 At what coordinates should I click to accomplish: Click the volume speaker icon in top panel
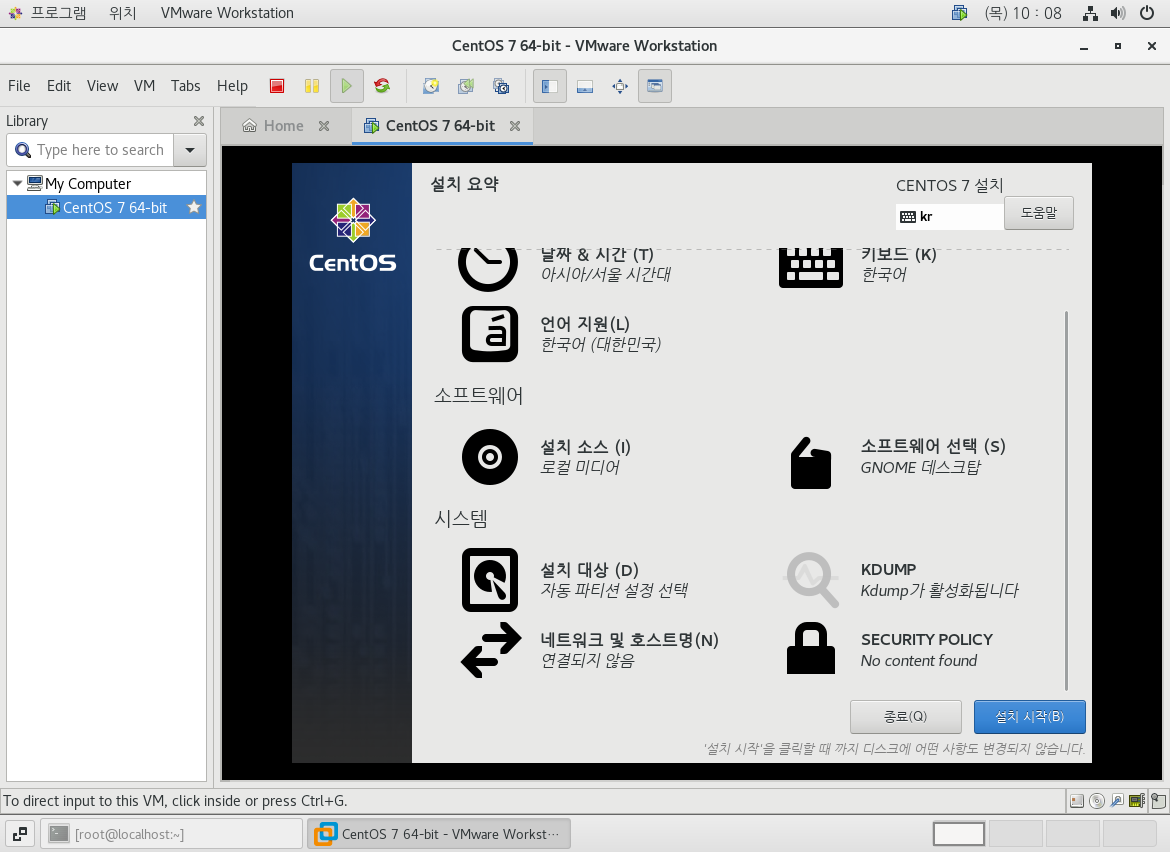[x=1118, y=13]
